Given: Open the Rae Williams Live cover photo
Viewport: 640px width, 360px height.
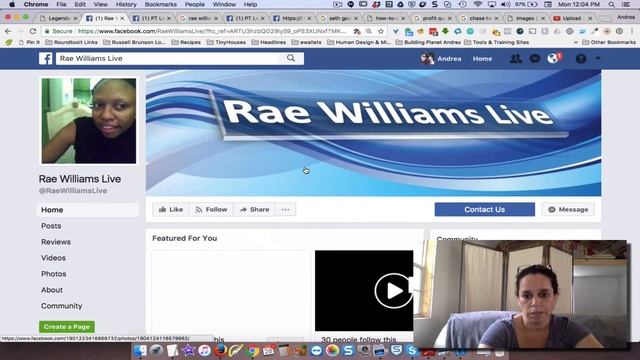Looking at the screenshot, I should coord(373,133).
